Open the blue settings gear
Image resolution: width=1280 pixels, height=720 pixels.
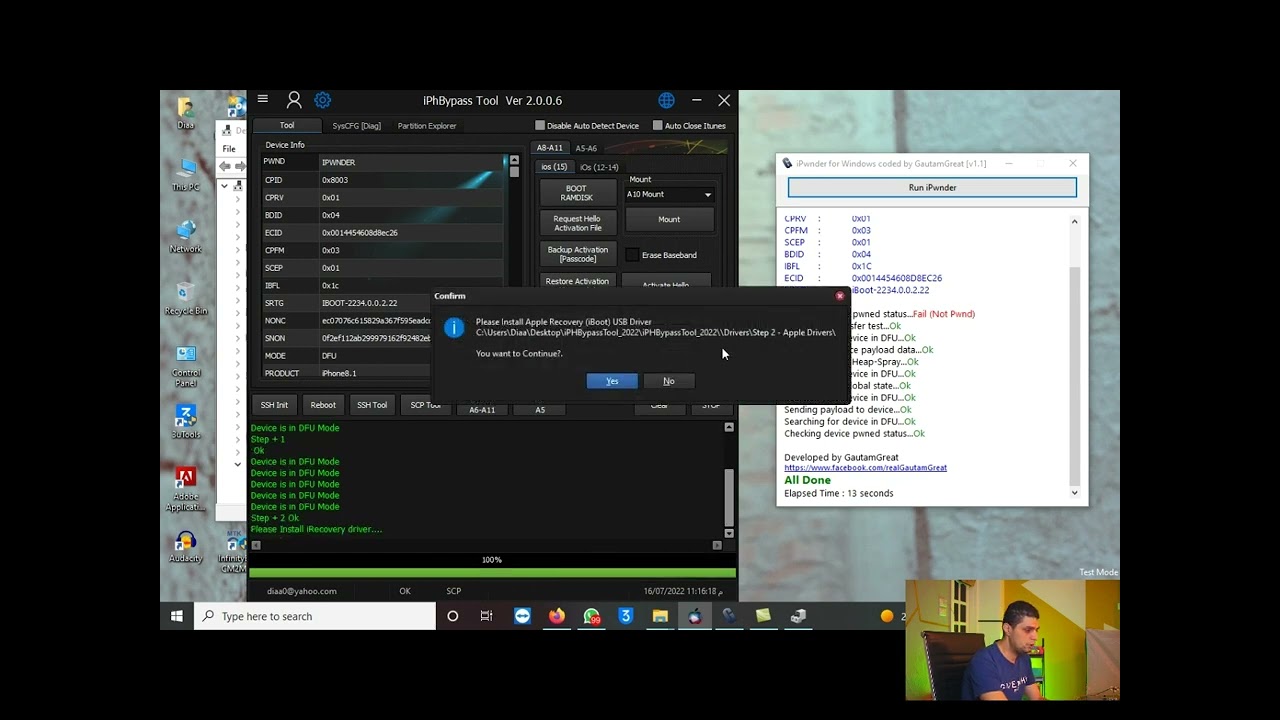click(x=322, y=100)
